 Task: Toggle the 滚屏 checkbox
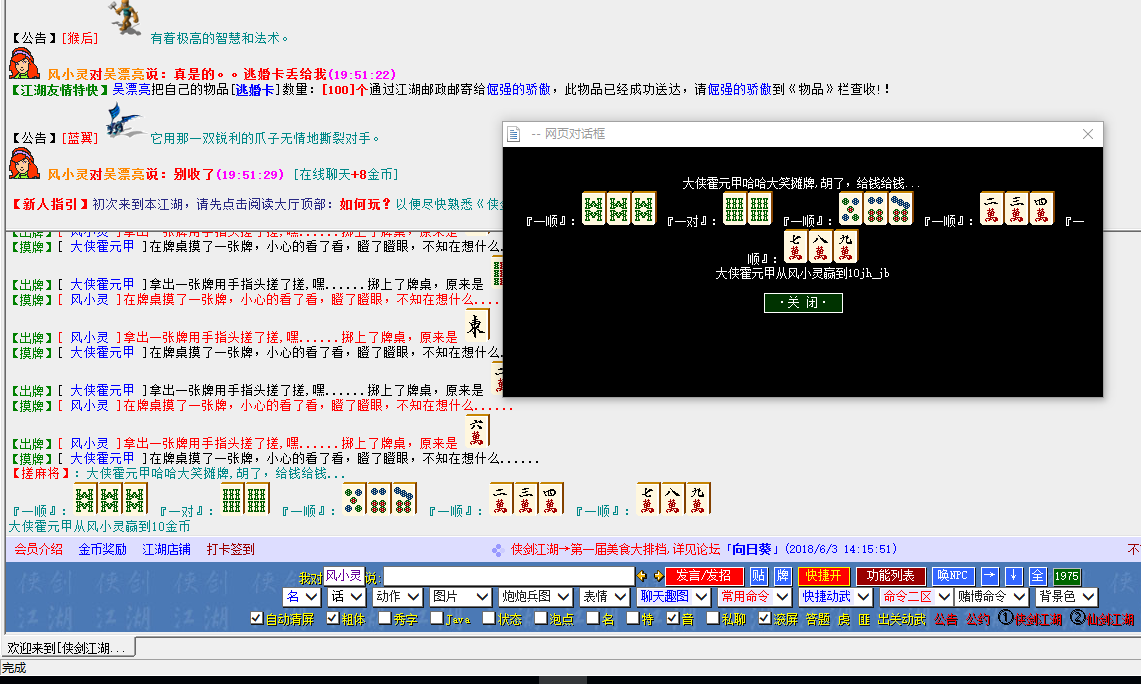point(765,618)
